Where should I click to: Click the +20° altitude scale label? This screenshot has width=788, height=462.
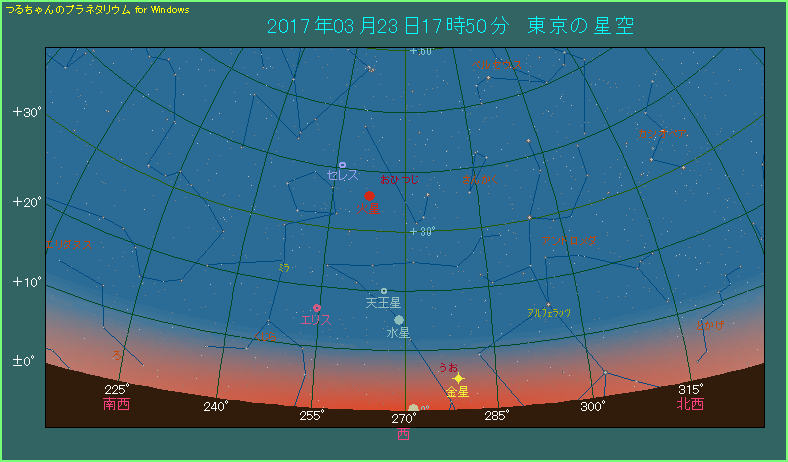tap(26, 202)
